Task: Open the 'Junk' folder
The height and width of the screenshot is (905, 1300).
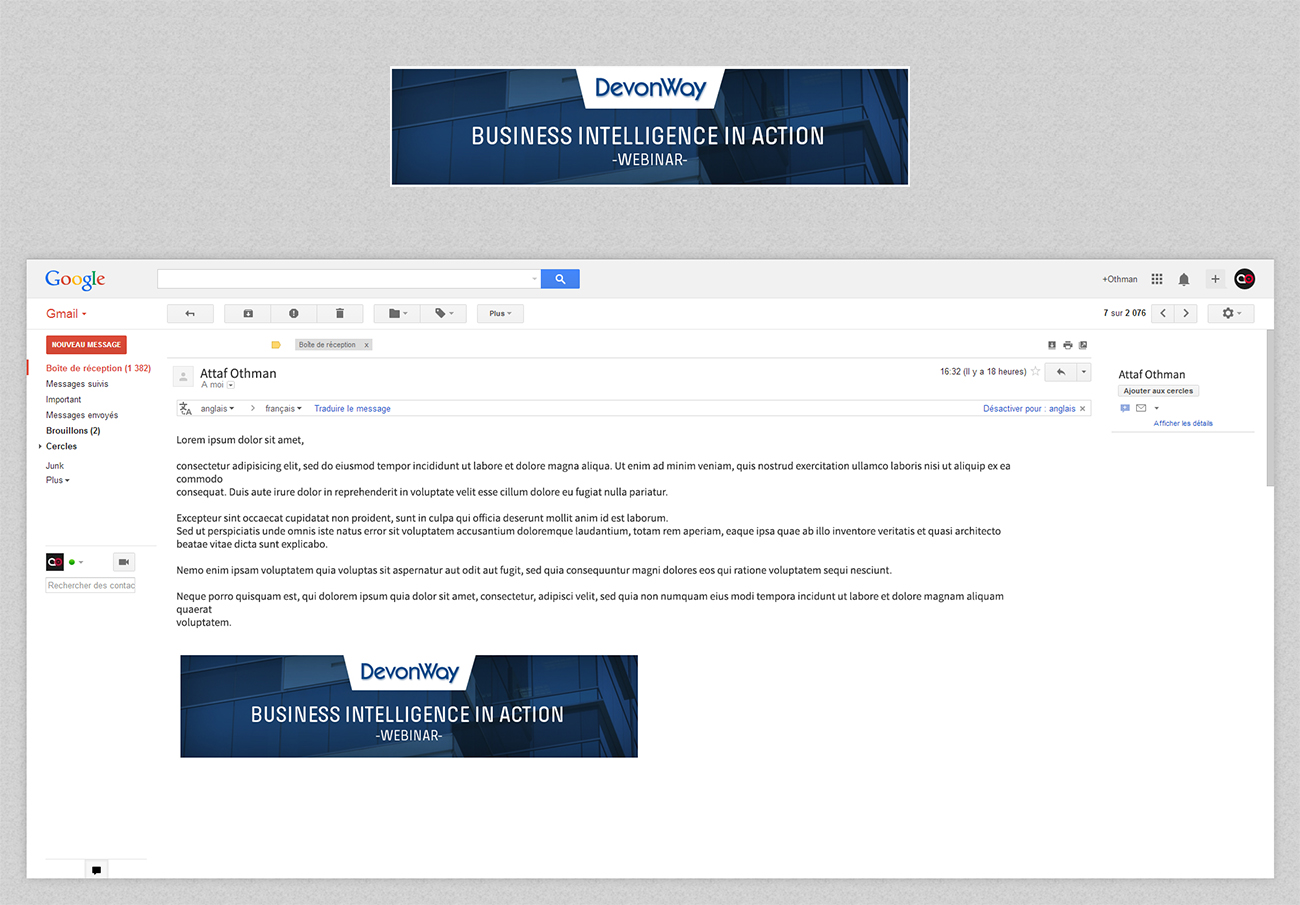Action: [x=55, y=466]
